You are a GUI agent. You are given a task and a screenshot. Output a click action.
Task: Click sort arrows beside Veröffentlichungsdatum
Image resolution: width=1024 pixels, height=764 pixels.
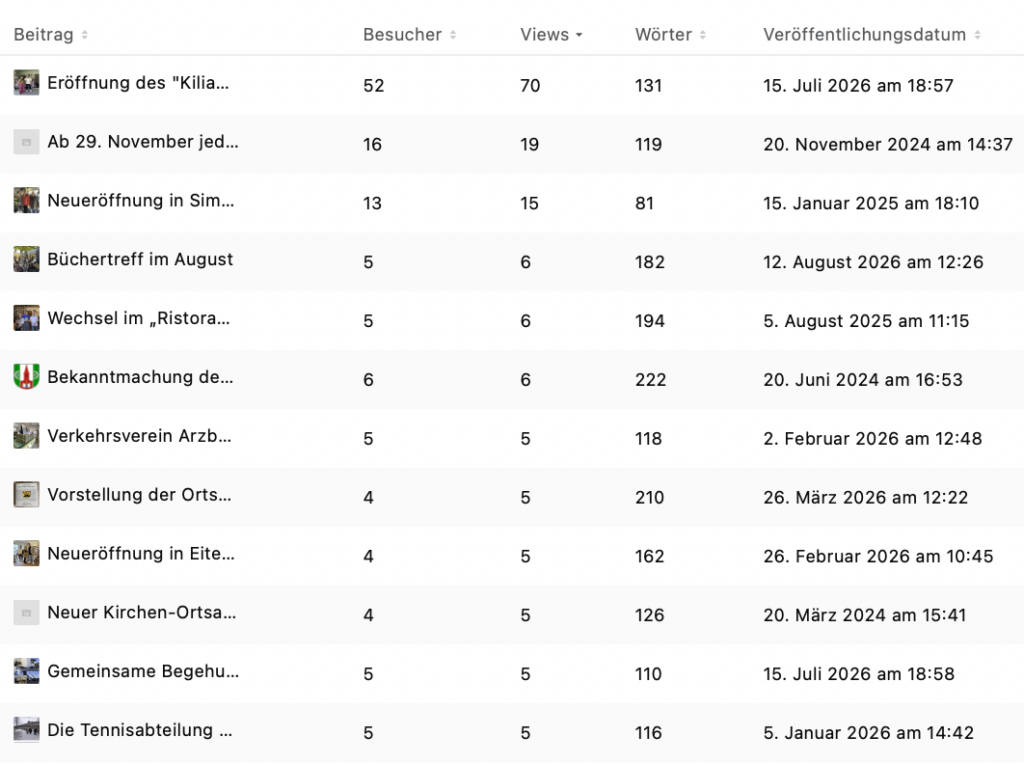coord(978,35)
